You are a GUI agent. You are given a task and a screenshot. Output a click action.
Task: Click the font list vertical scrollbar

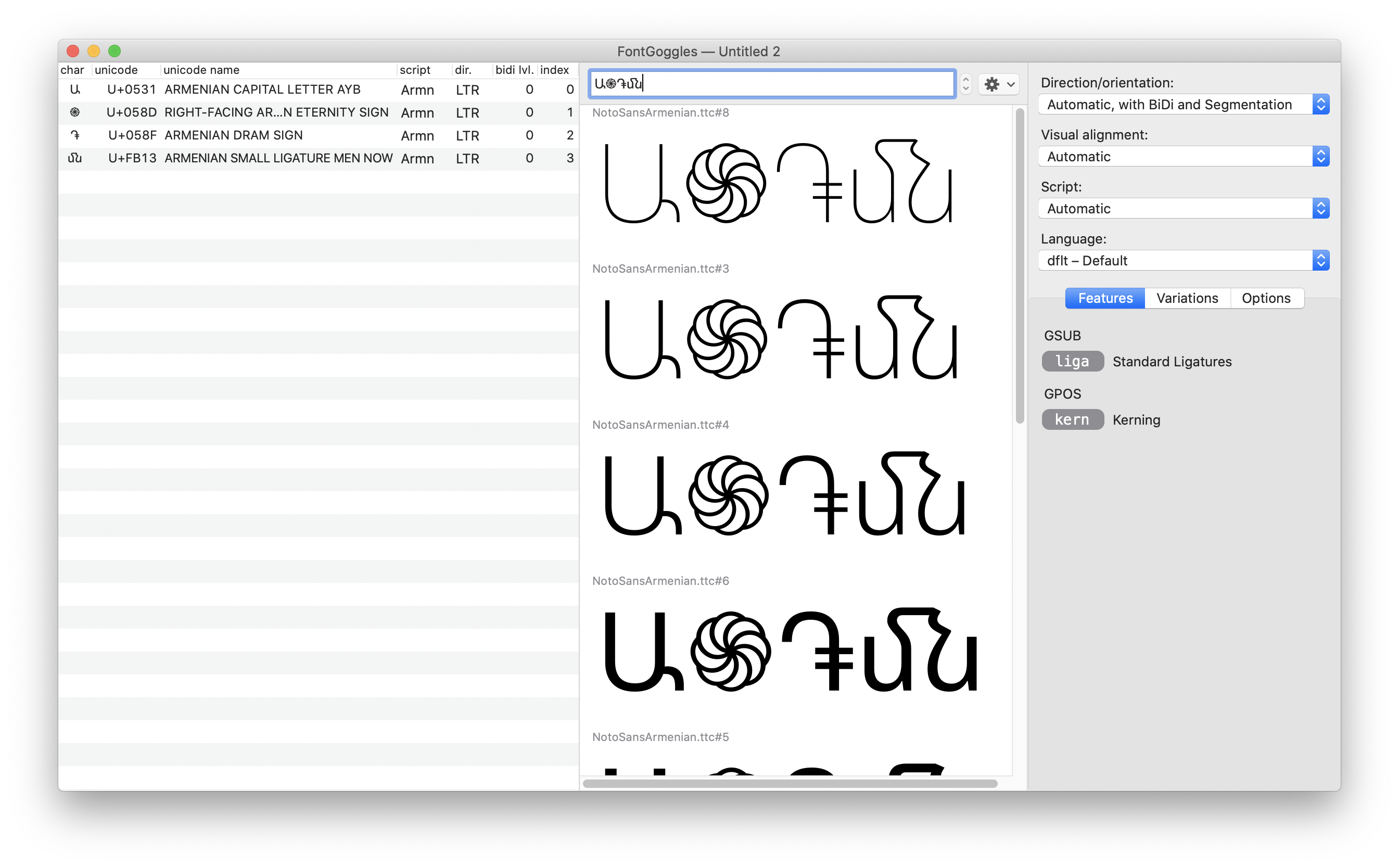point(1020,265)
